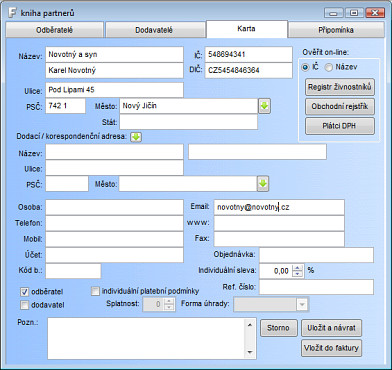Click the Město field Nový Jičín
This screenshot has height=370, width=392.
click(189, 106)
